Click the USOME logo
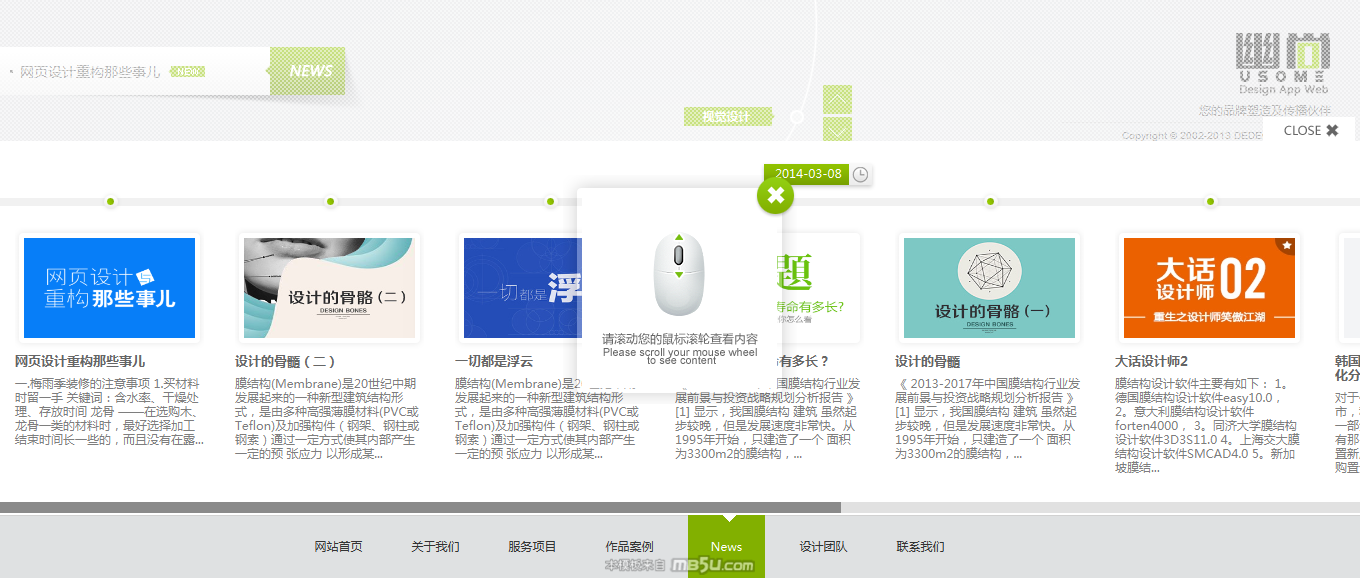Viewport: 1360px width, 578px height. pyautogui.click(x=1283, y=60)
